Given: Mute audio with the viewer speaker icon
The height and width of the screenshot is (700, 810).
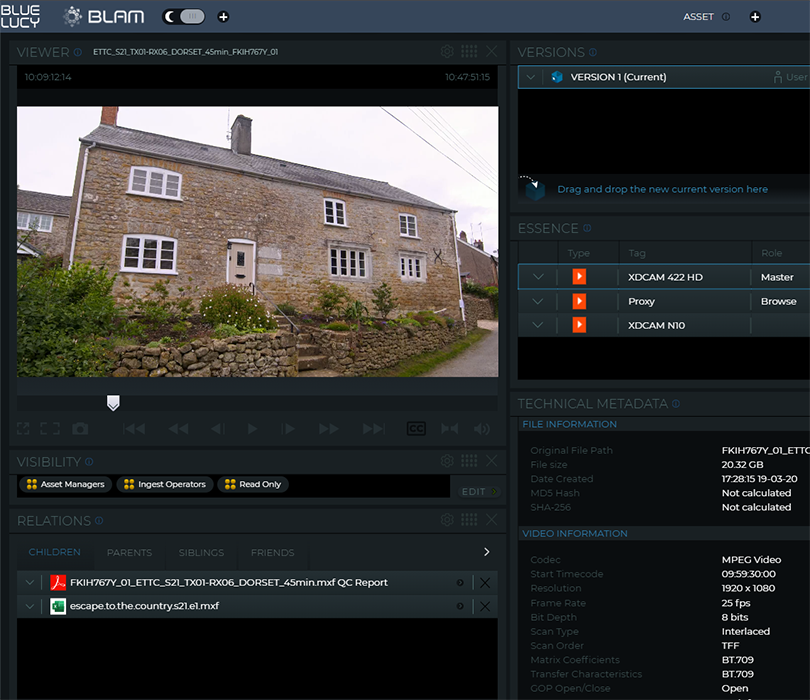Looking at the screenshot, I should click(483, 429).
